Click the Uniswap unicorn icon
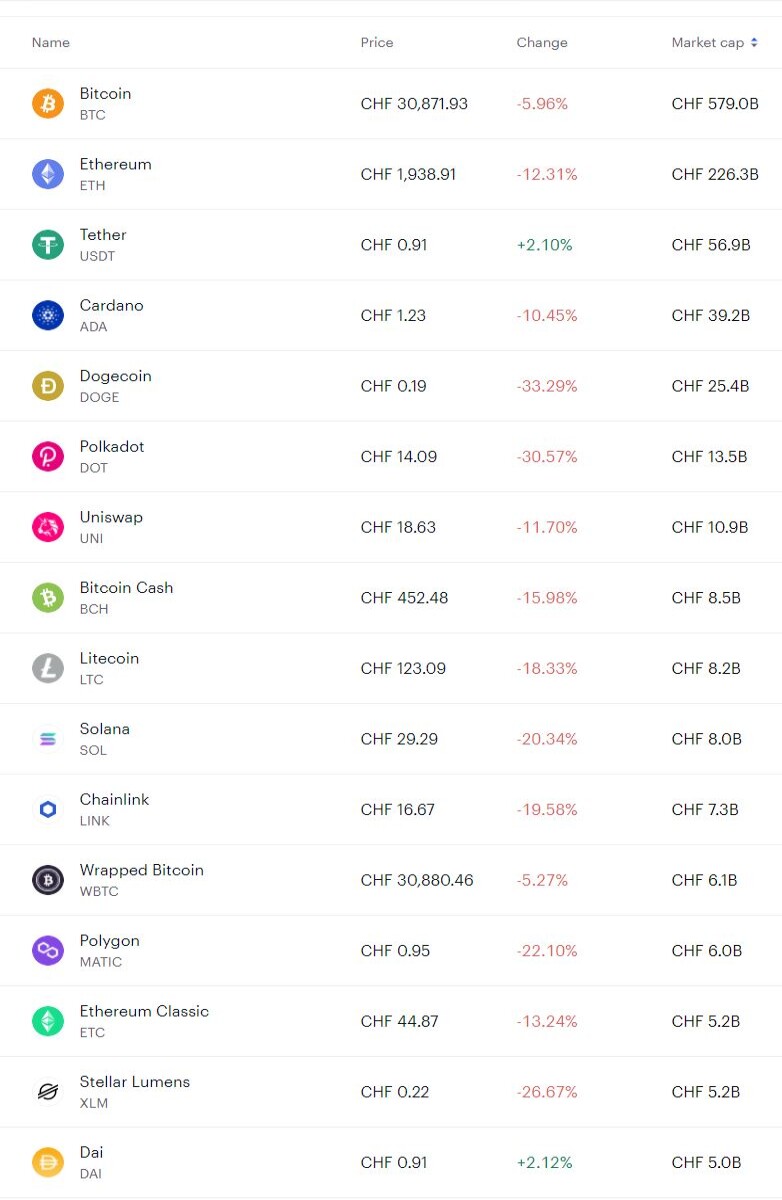782x1200 pixels. [48, 527]
